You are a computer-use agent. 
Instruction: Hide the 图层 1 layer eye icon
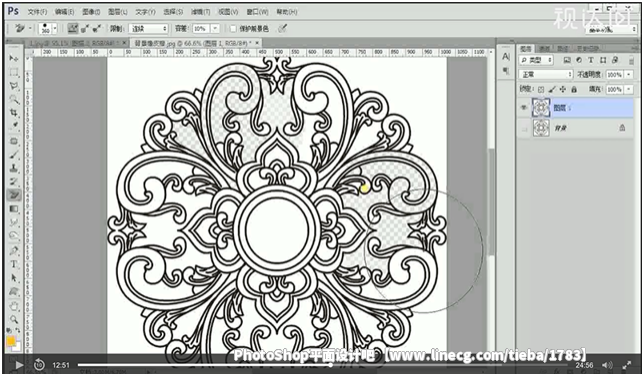[524, 108]
